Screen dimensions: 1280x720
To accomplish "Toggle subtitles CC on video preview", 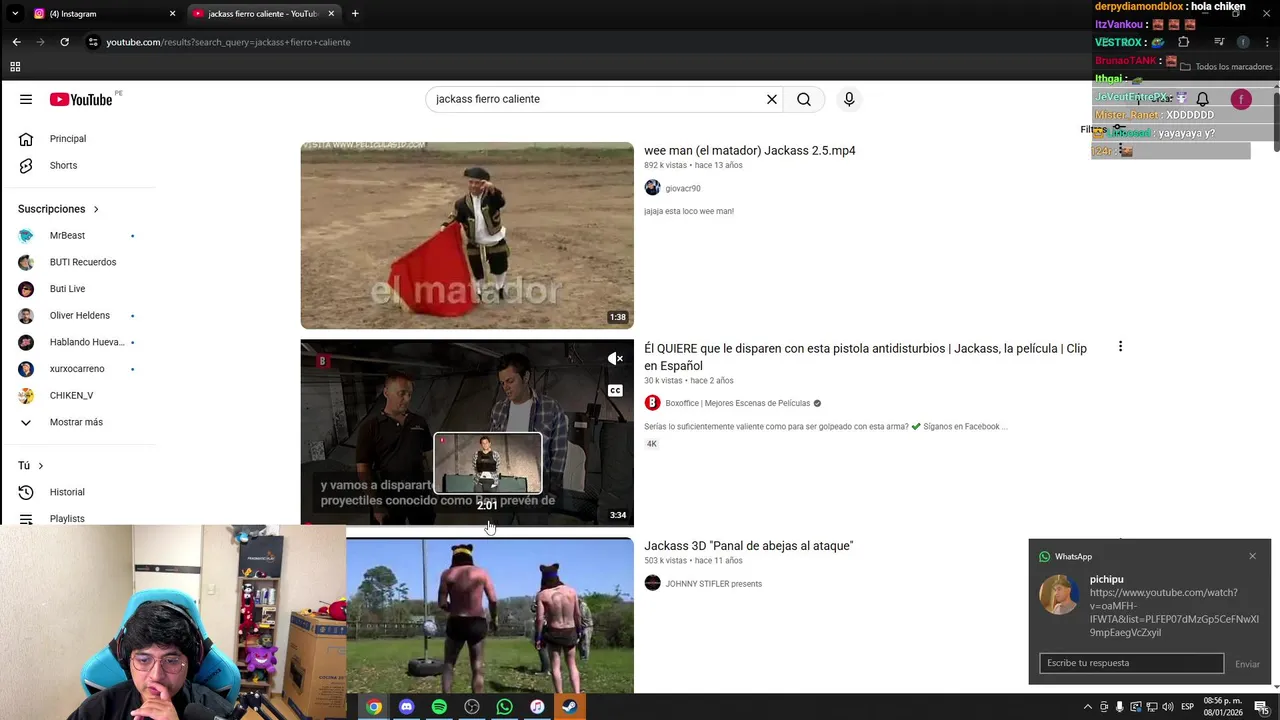I will point(616,391).
